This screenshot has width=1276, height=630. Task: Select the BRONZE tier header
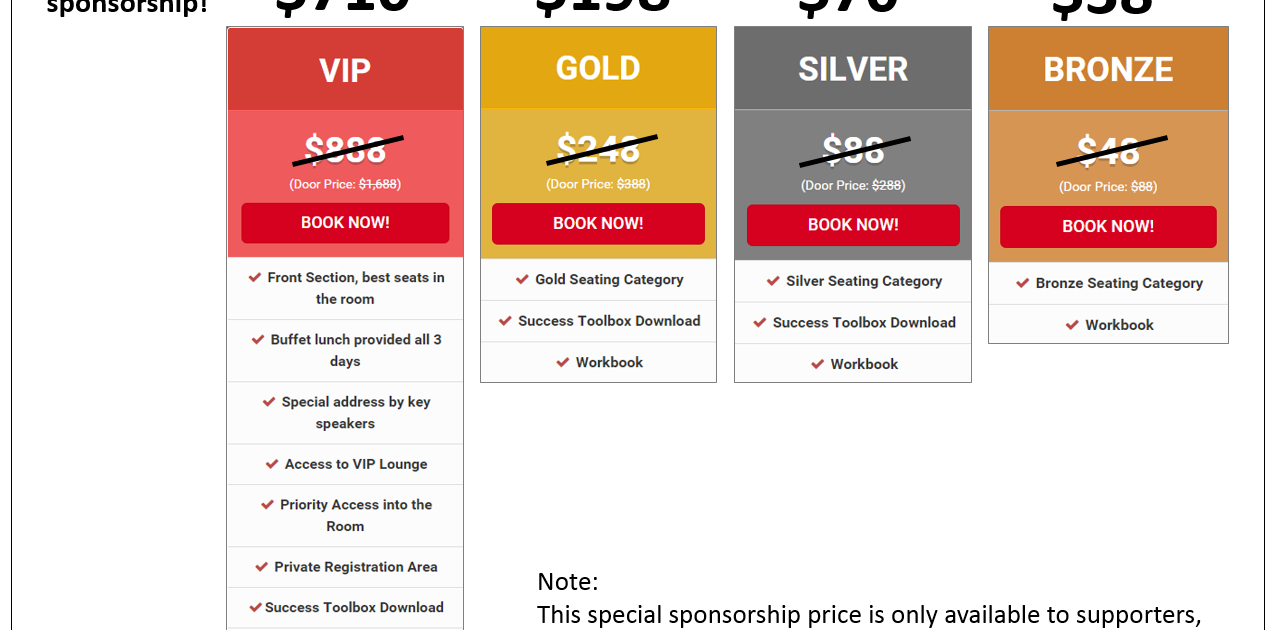click(1108, 70)
